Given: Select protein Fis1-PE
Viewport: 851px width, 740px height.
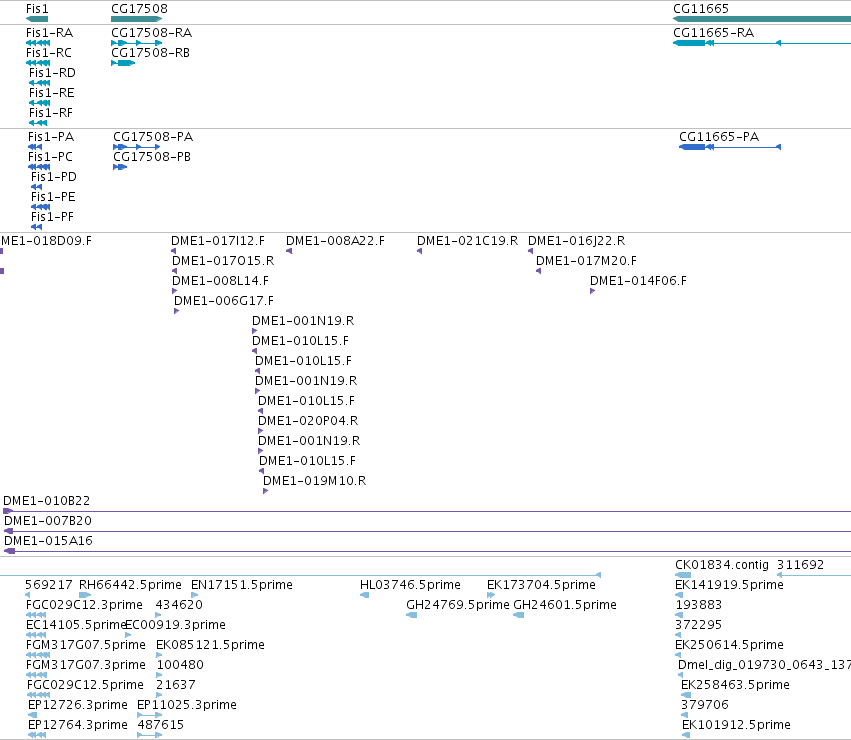Looking at the screenshot, I should tap(41, 207).
